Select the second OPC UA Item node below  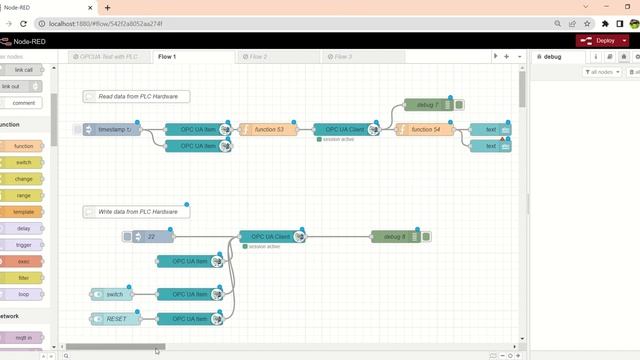click(198, 146)
